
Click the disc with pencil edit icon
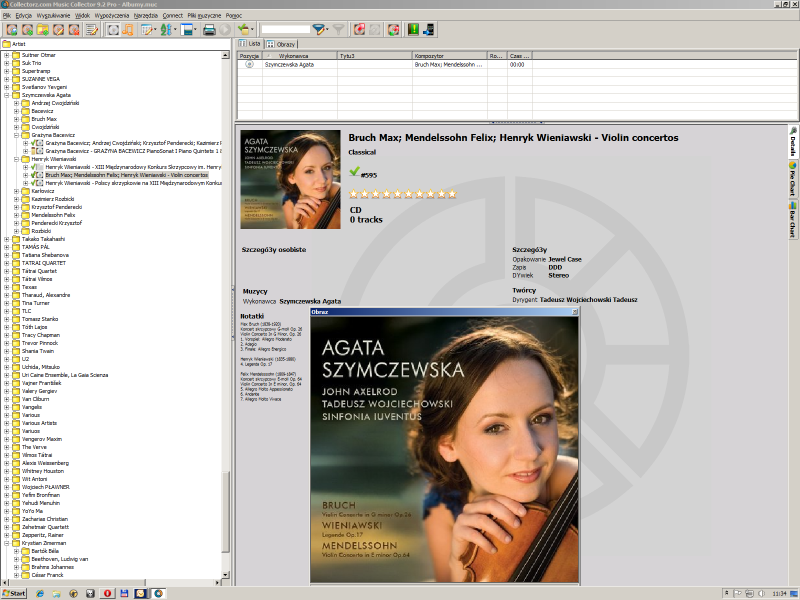click(x=59, y=30)
